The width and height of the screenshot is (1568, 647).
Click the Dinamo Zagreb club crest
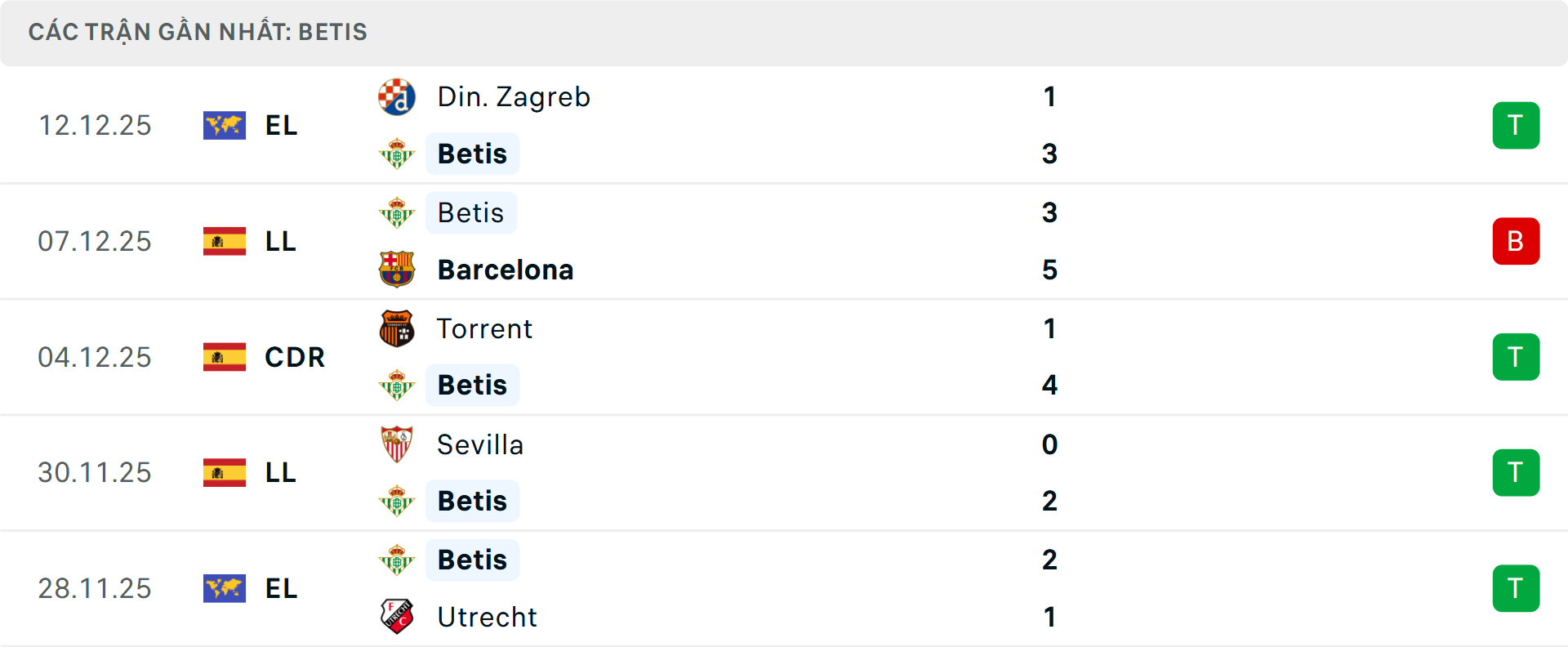pyautogui.click(x=397, y=97)
